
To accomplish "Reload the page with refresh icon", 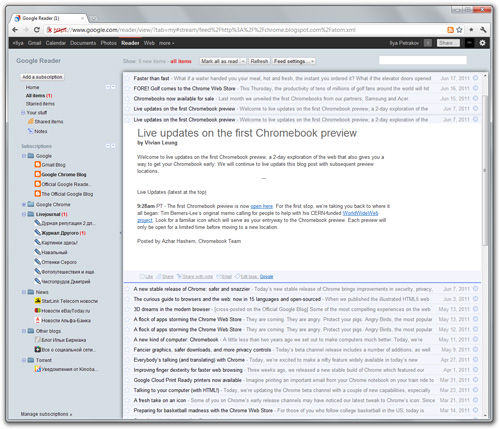I will (37, 30).
